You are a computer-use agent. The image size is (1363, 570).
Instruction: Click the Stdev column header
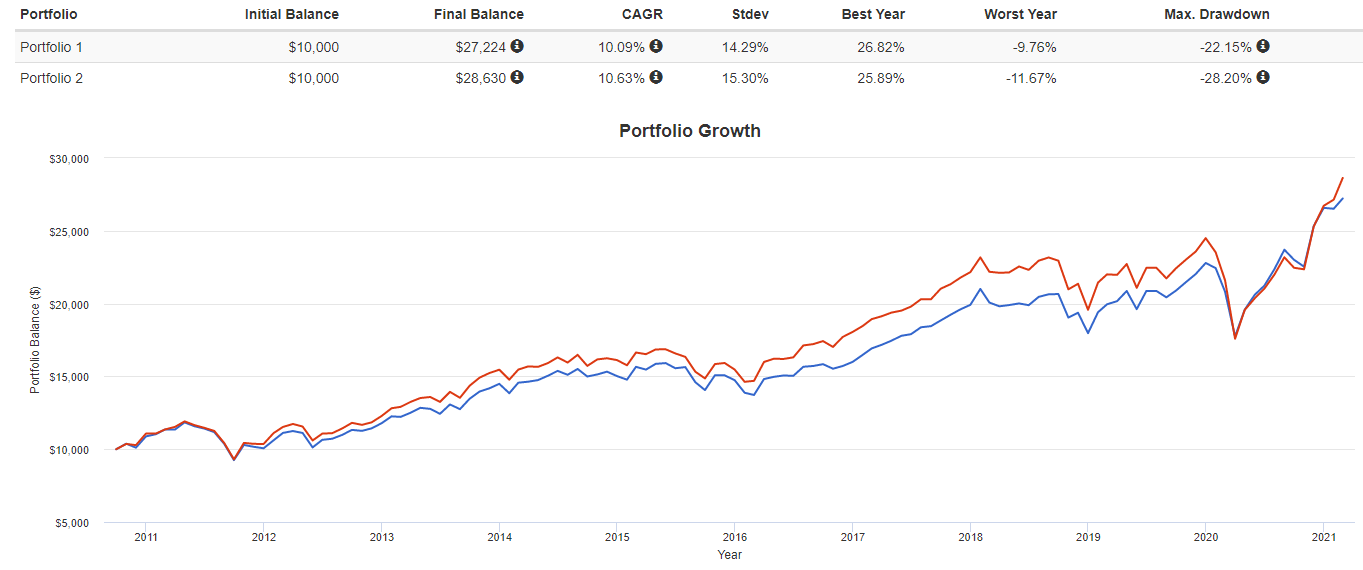pyautogui.click(x=750, y=15)
